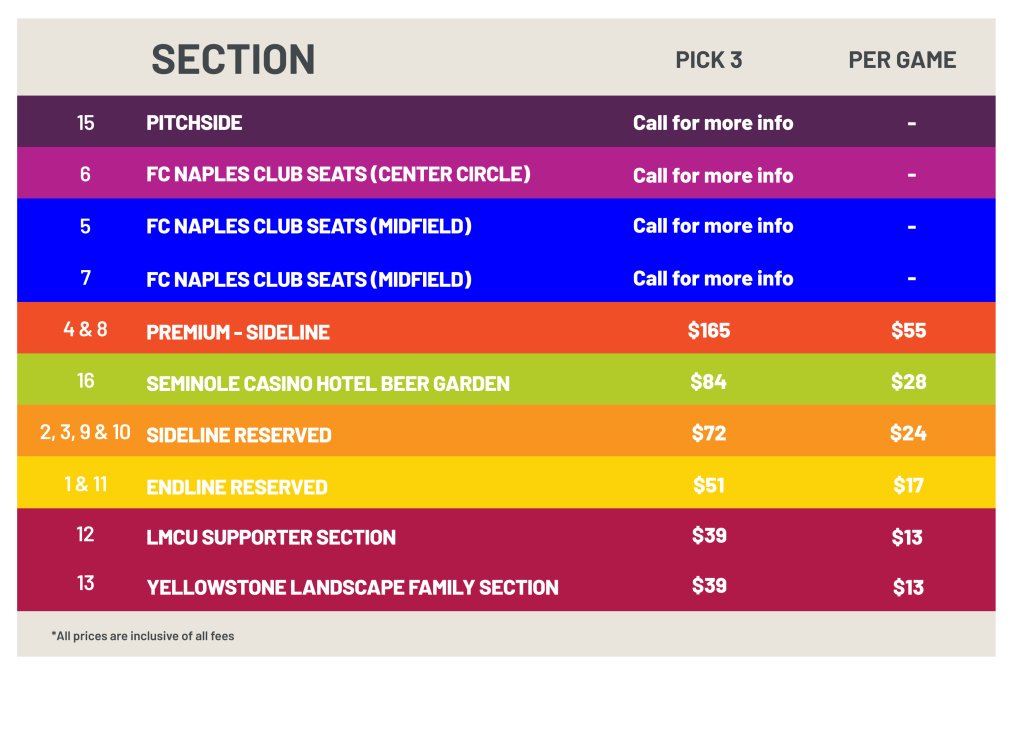
Task: Select the Endline Reserved section
Action: (x=237, y=487)
